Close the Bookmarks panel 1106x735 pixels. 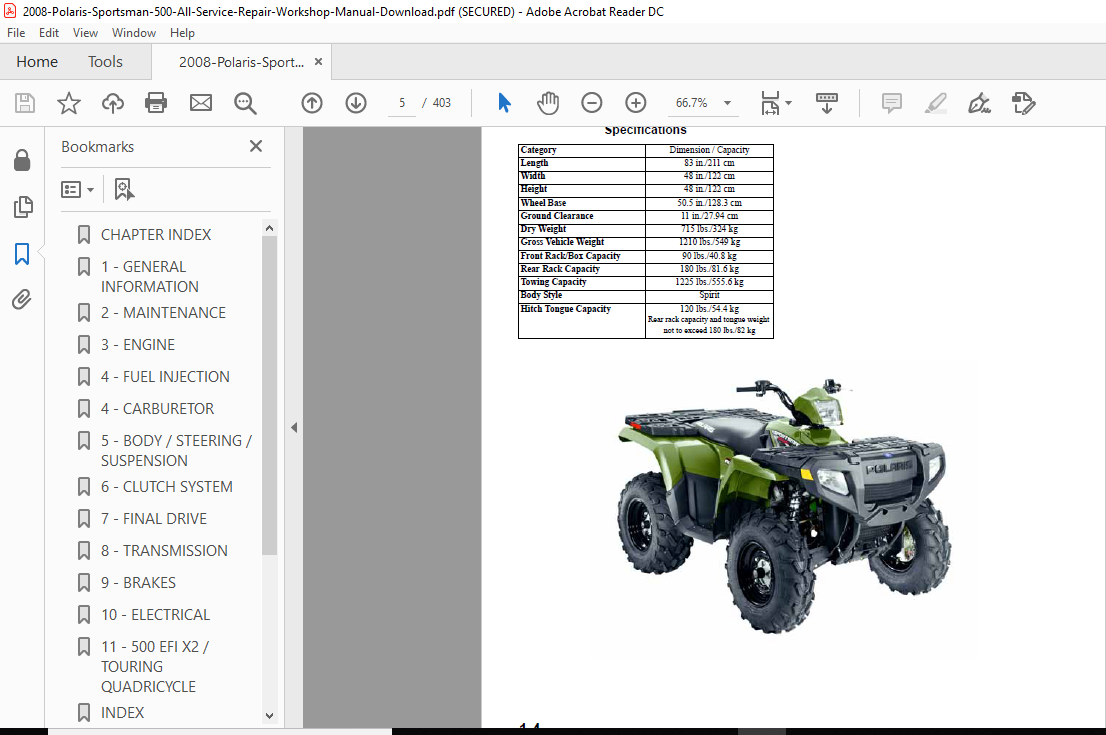pyautogui.click(x=256, y=146)
